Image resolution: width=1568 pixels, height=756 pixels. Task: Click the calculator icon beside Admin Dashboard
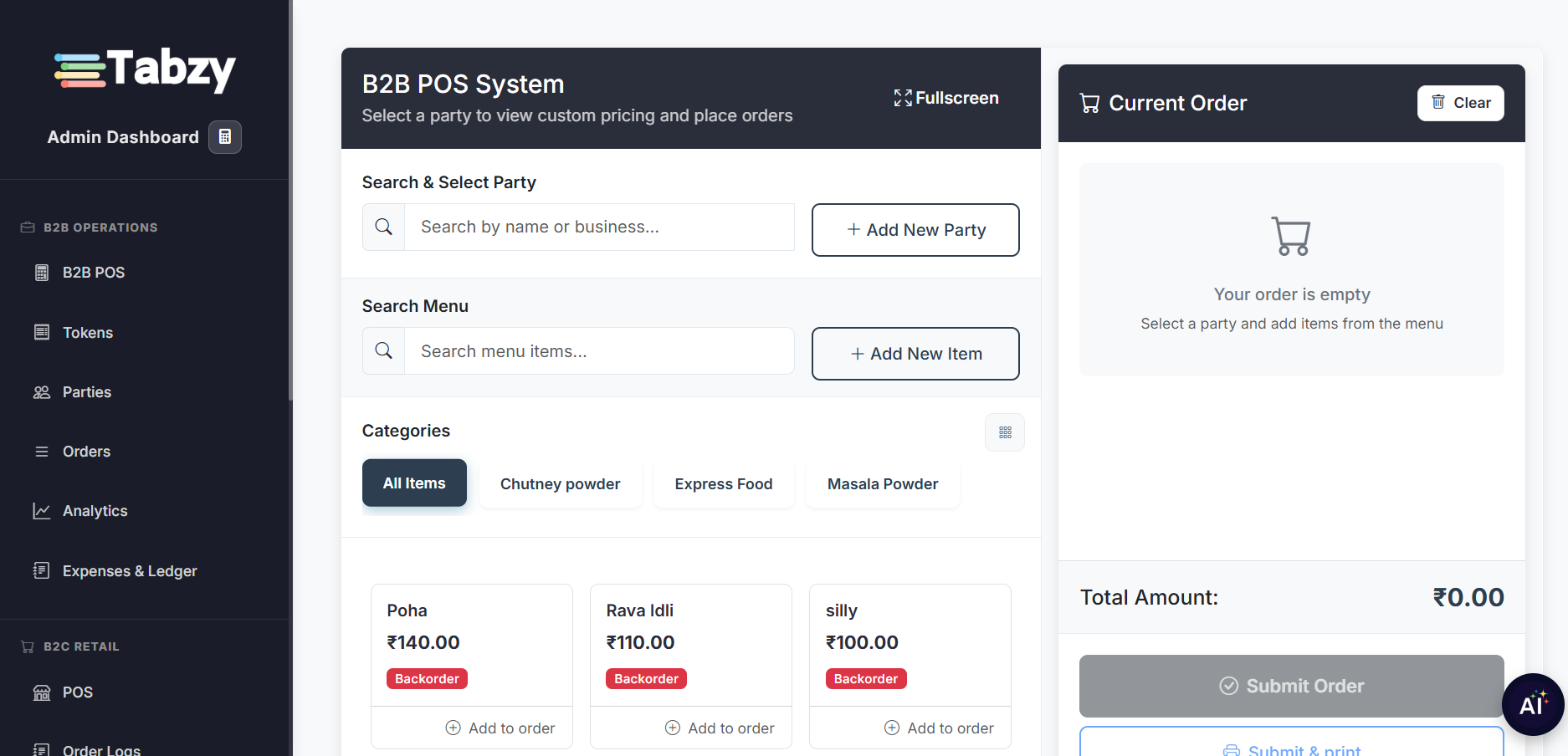point(224,137)
